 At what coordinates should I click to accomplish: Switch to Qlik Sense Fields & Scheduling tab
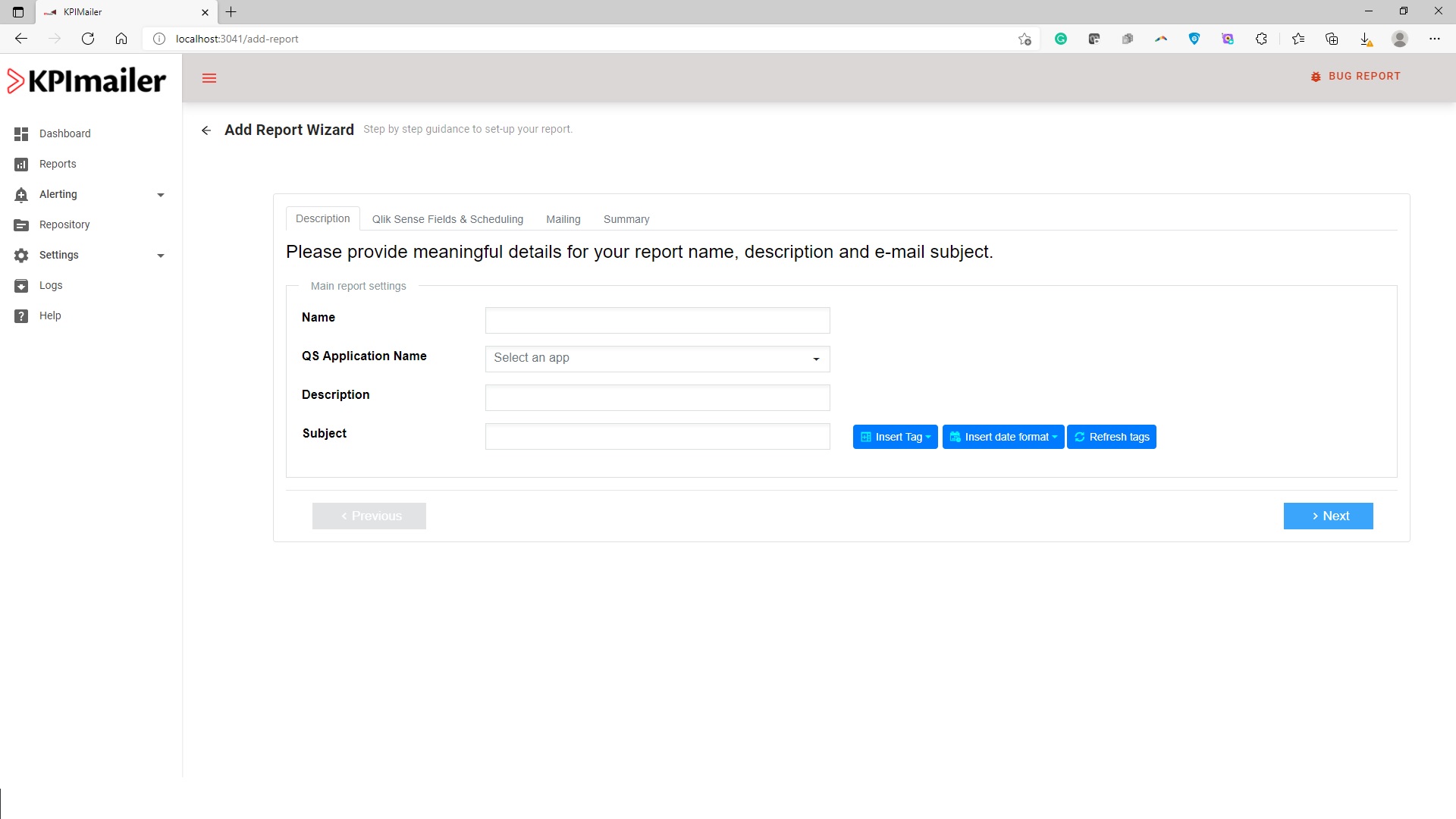click(447, 219)
